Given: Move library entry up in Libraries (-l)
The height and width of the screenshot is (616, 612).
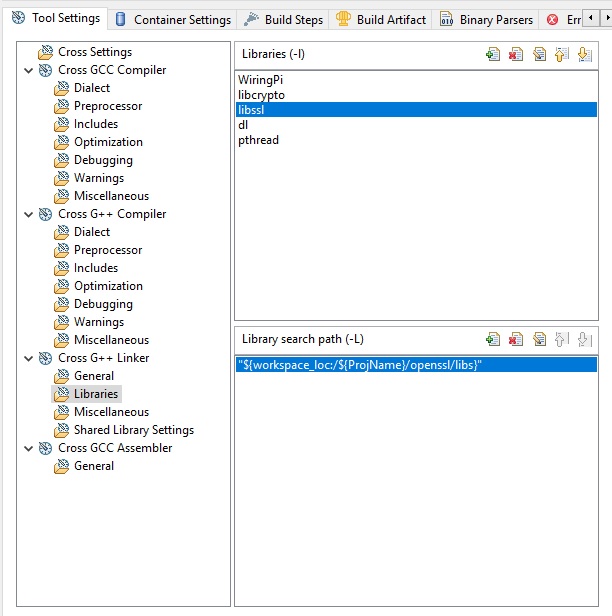Looking at the screenshot, I should (x=562, y=54).
